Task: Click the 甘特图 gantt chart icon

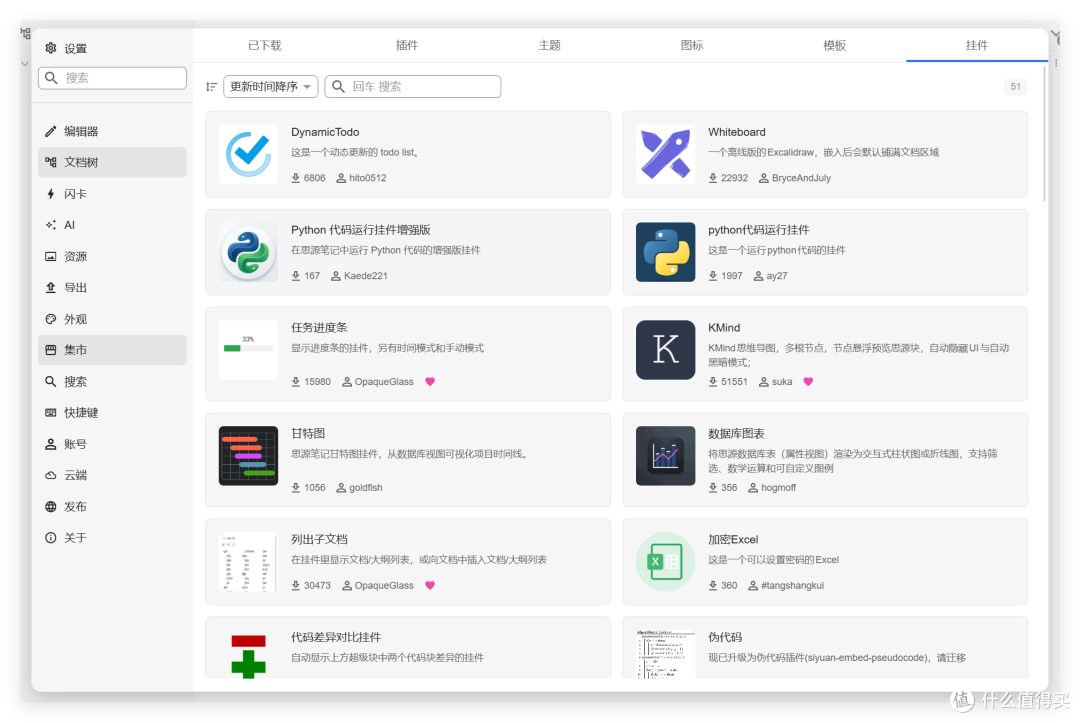Action: 249,456
